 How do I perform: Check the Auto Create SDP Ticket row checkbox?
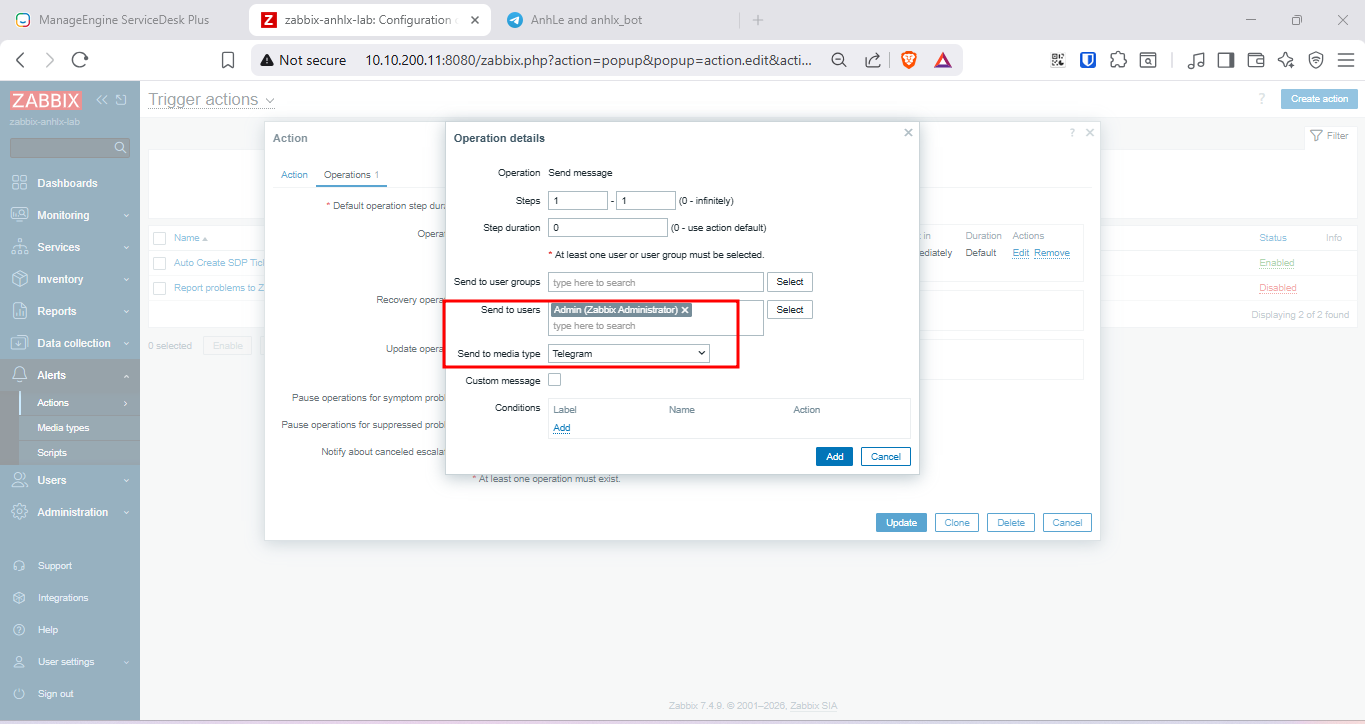[x=159, y=263]
